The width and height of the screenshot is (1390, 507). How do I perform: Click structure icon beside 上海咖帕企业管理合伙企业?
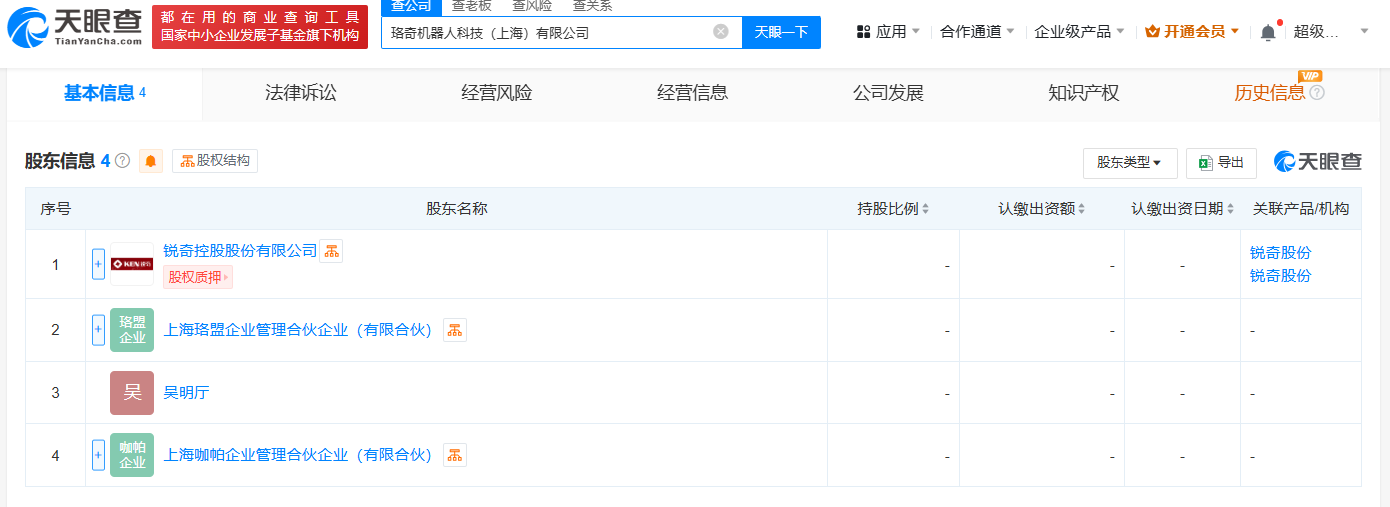pyautogui.click(x=455, y=455)
